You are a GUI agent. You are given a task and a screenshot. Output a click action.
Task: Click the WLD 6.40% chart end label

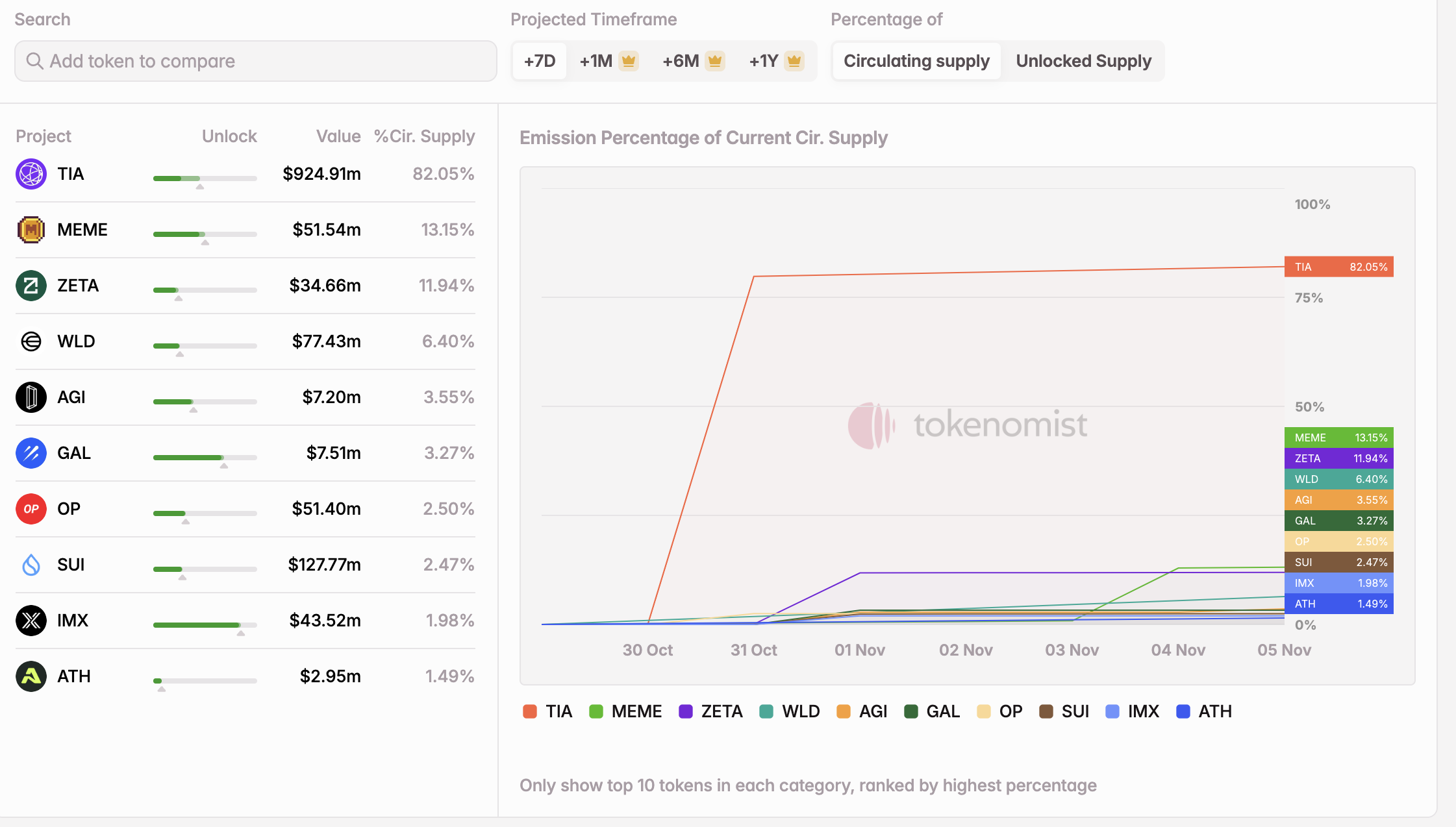point(1339,479)
